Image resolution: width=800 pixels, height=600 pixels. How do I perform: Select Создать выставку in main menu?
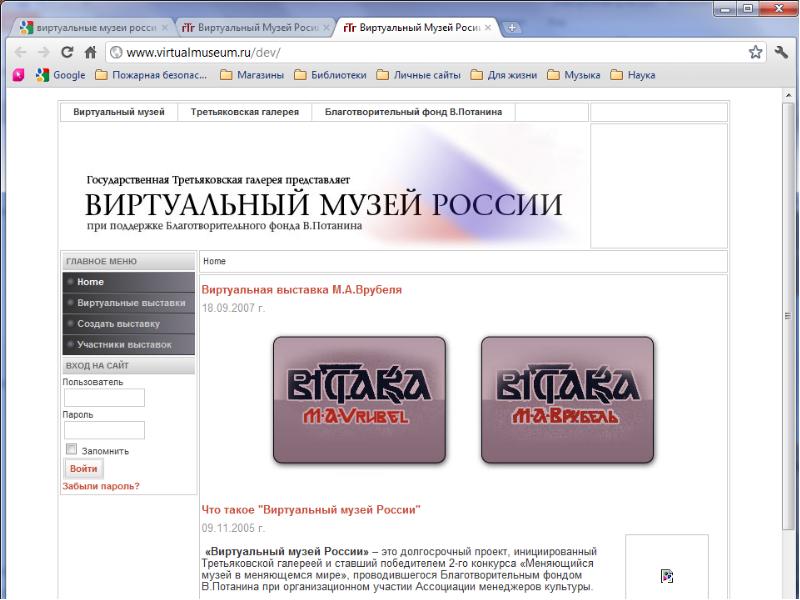118,324
